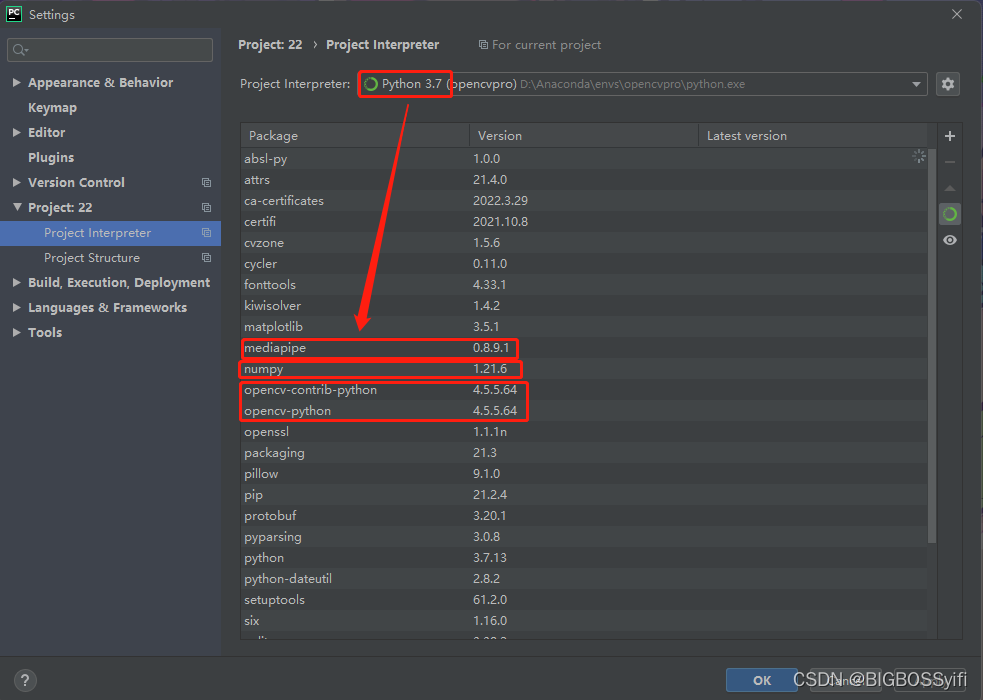Click the green Conda environments circle icon
This screenshot has height=700, width=983.
950,214
